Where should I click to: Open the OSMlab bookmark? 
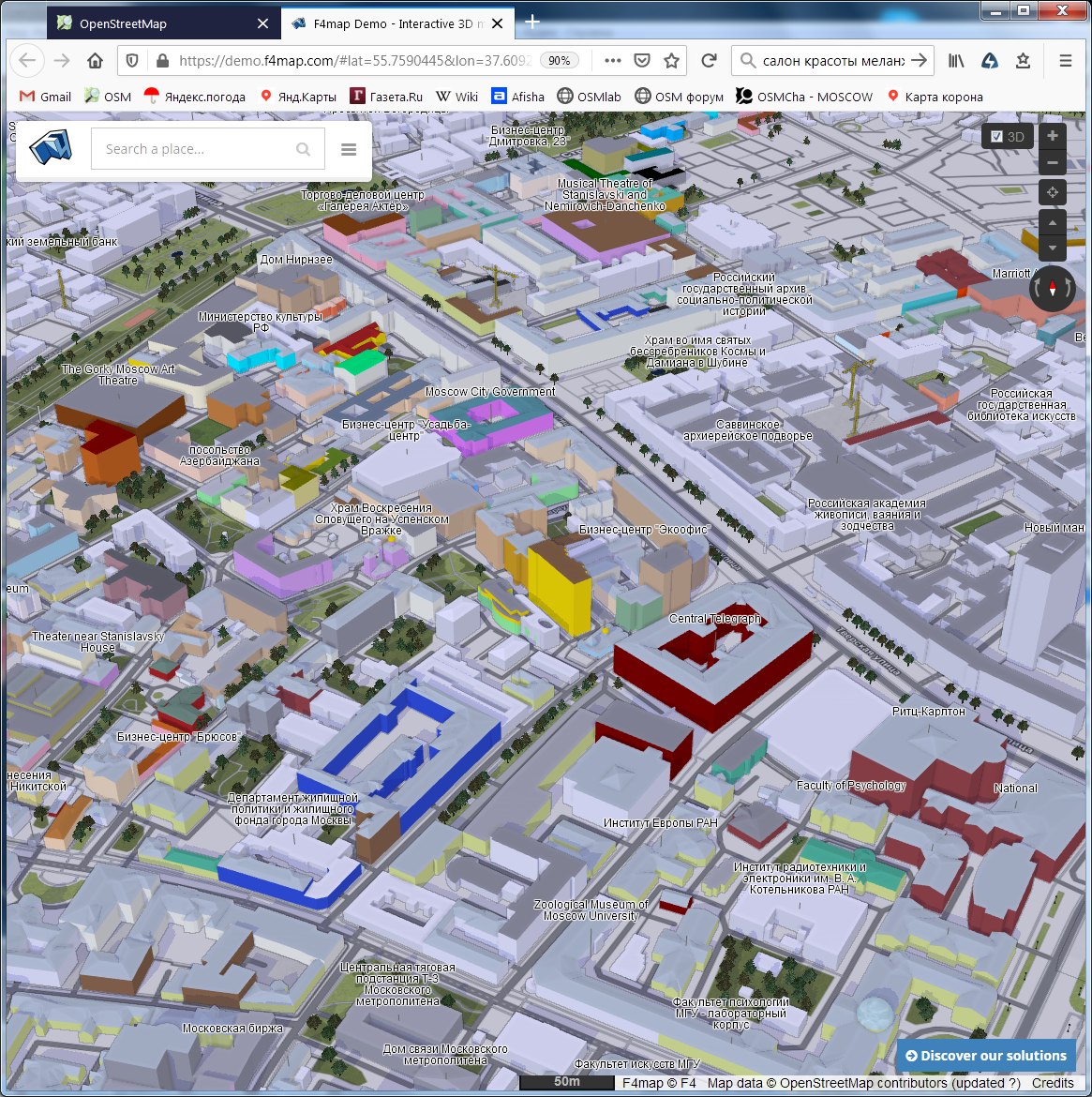click(x=589, y=97)
